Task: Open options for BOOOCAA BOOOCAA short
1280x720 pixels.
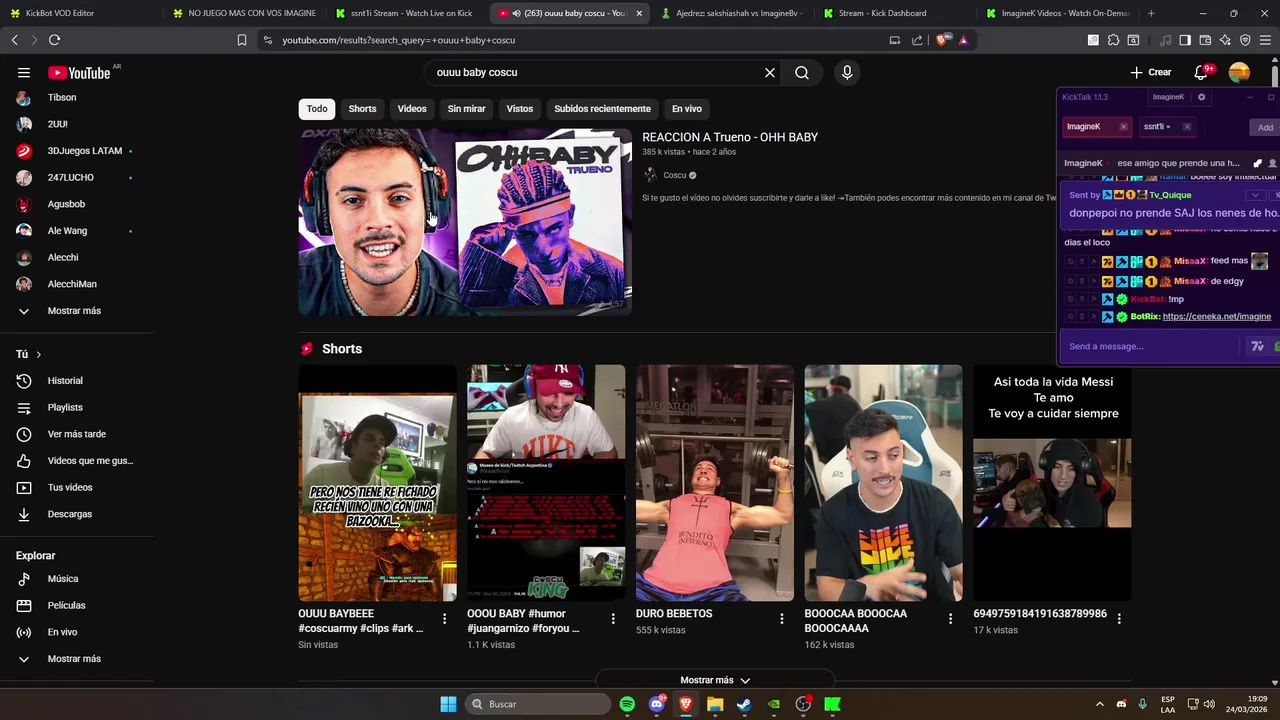Action: coord(951,619)
